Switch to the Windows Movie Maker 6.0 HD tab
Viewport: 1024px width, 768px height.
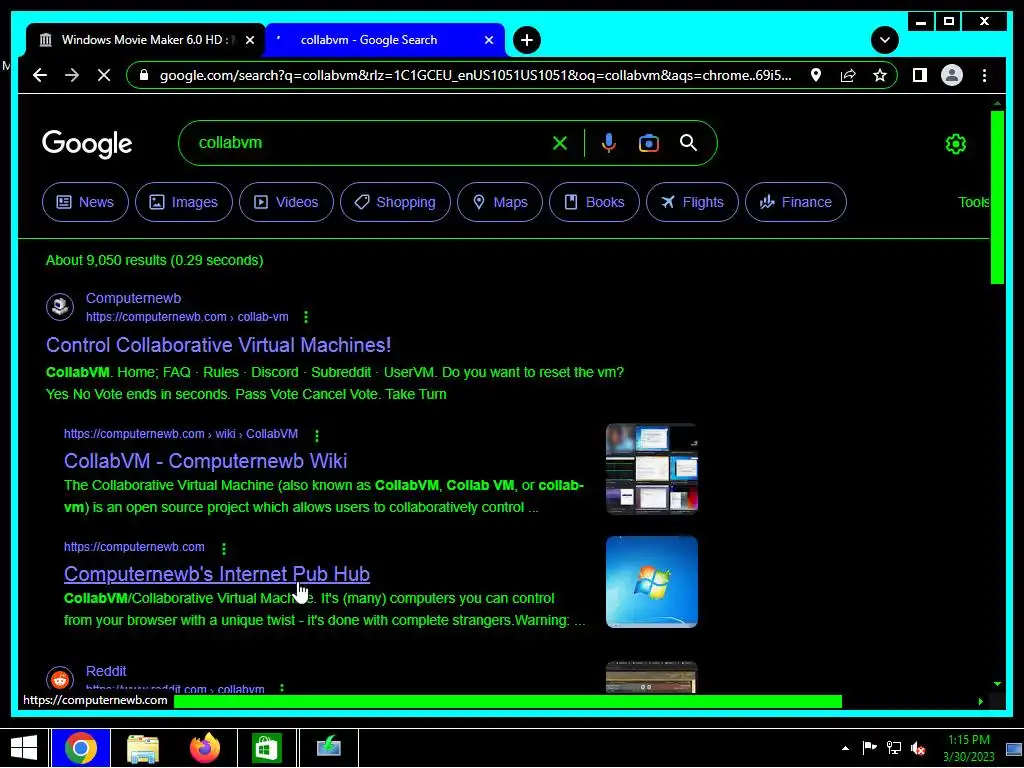pos(144,40)
